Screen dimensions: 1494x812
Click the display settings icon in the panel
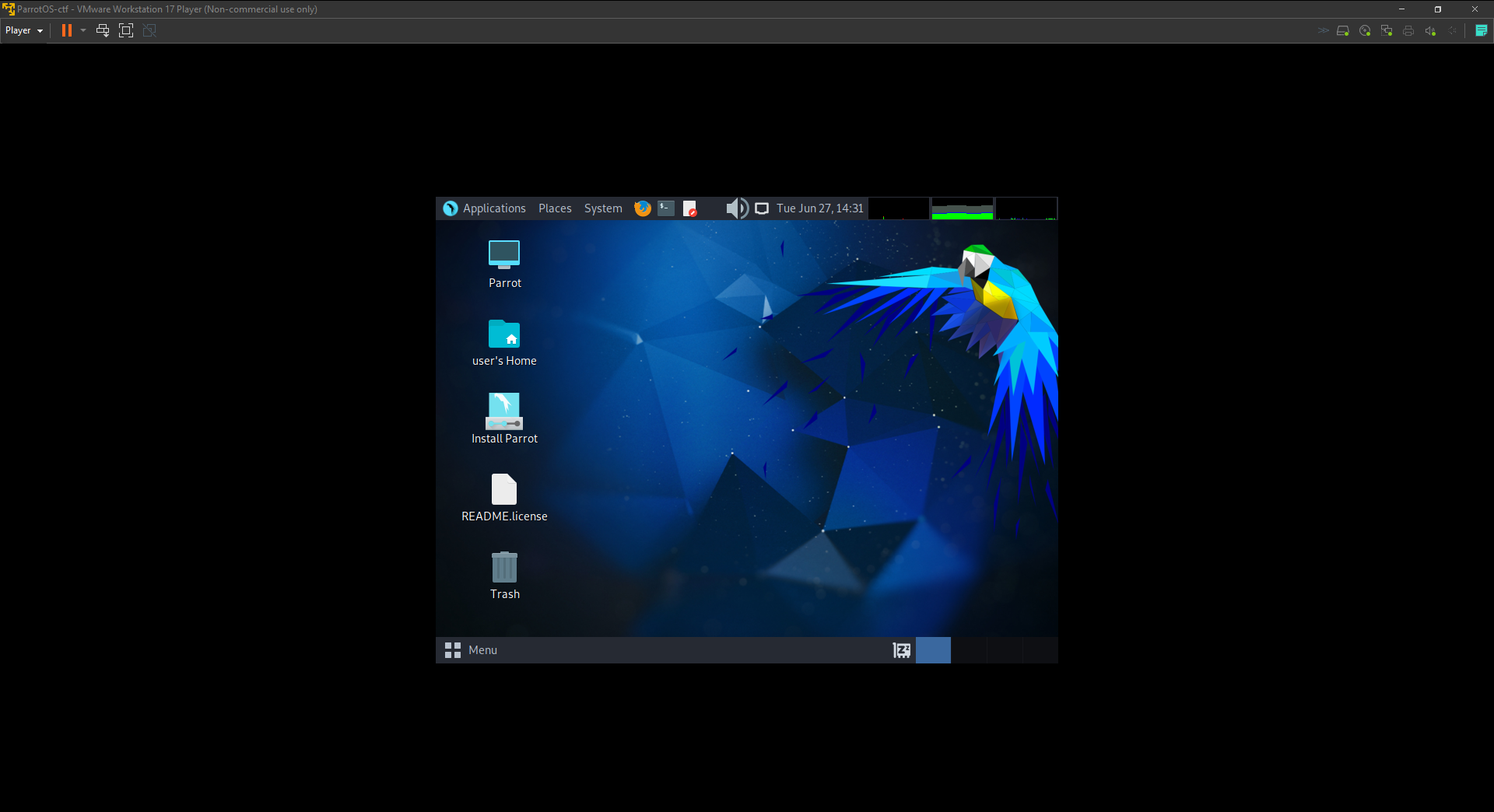(x=762, y=208)
